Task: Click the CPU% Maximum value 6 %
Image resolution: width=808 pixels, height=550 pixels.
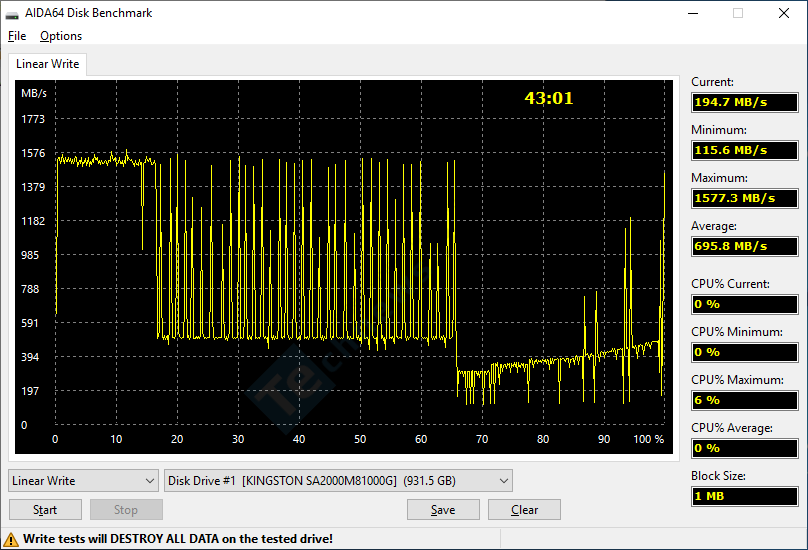Action: 745,400
